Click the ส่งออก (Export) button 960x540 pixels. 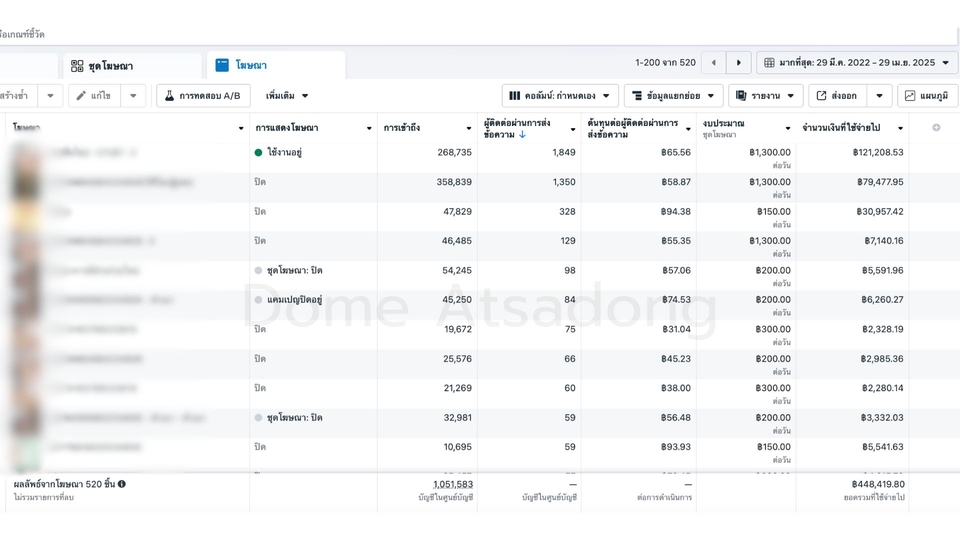point(836,96)
